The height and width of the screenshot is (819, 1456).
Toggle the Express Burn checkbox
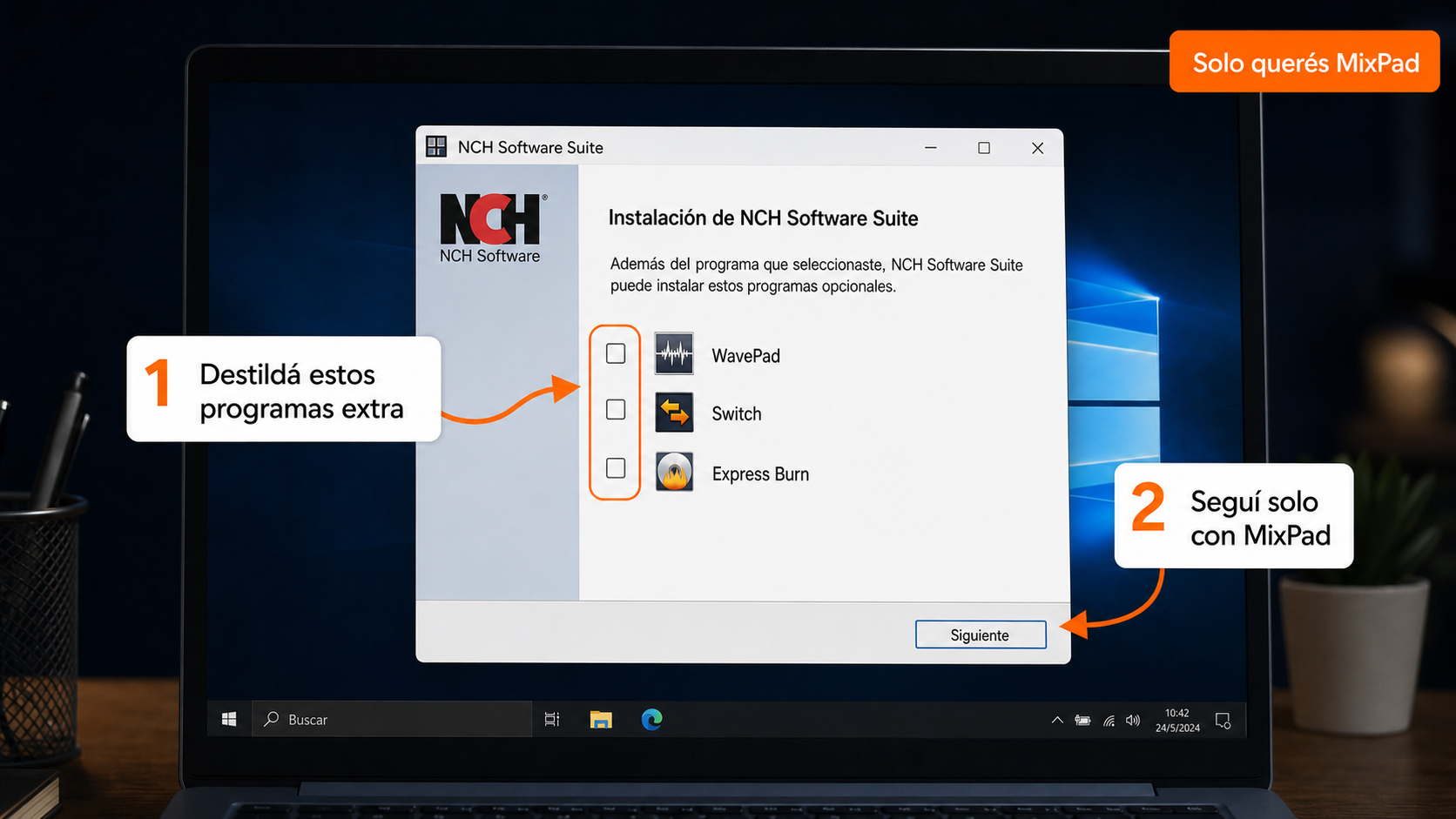616,468
